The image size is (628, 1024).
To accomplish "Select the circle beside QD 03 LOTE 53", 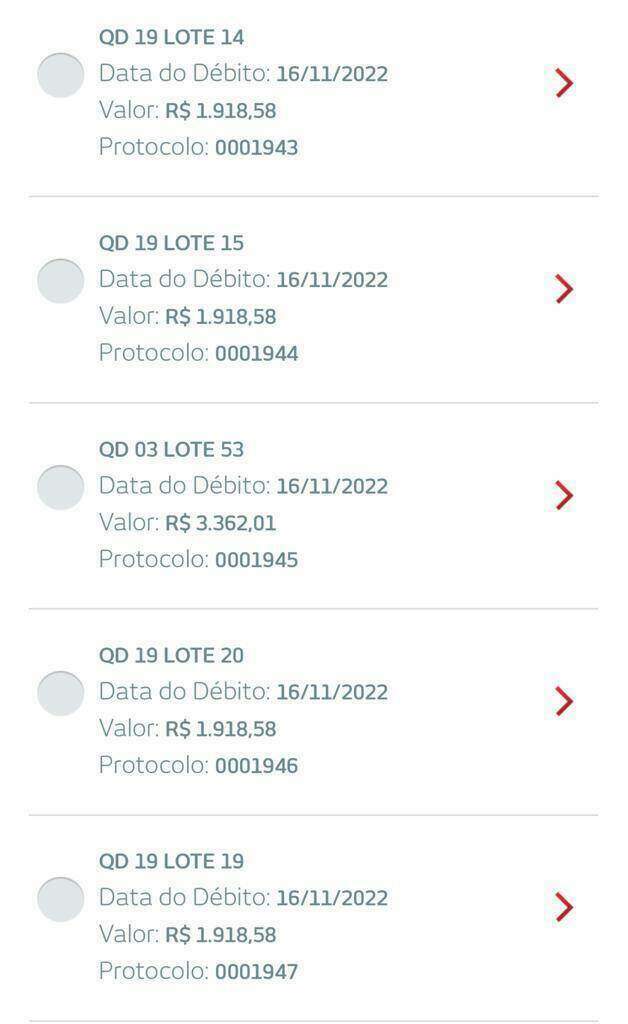I will click(60, 488).
